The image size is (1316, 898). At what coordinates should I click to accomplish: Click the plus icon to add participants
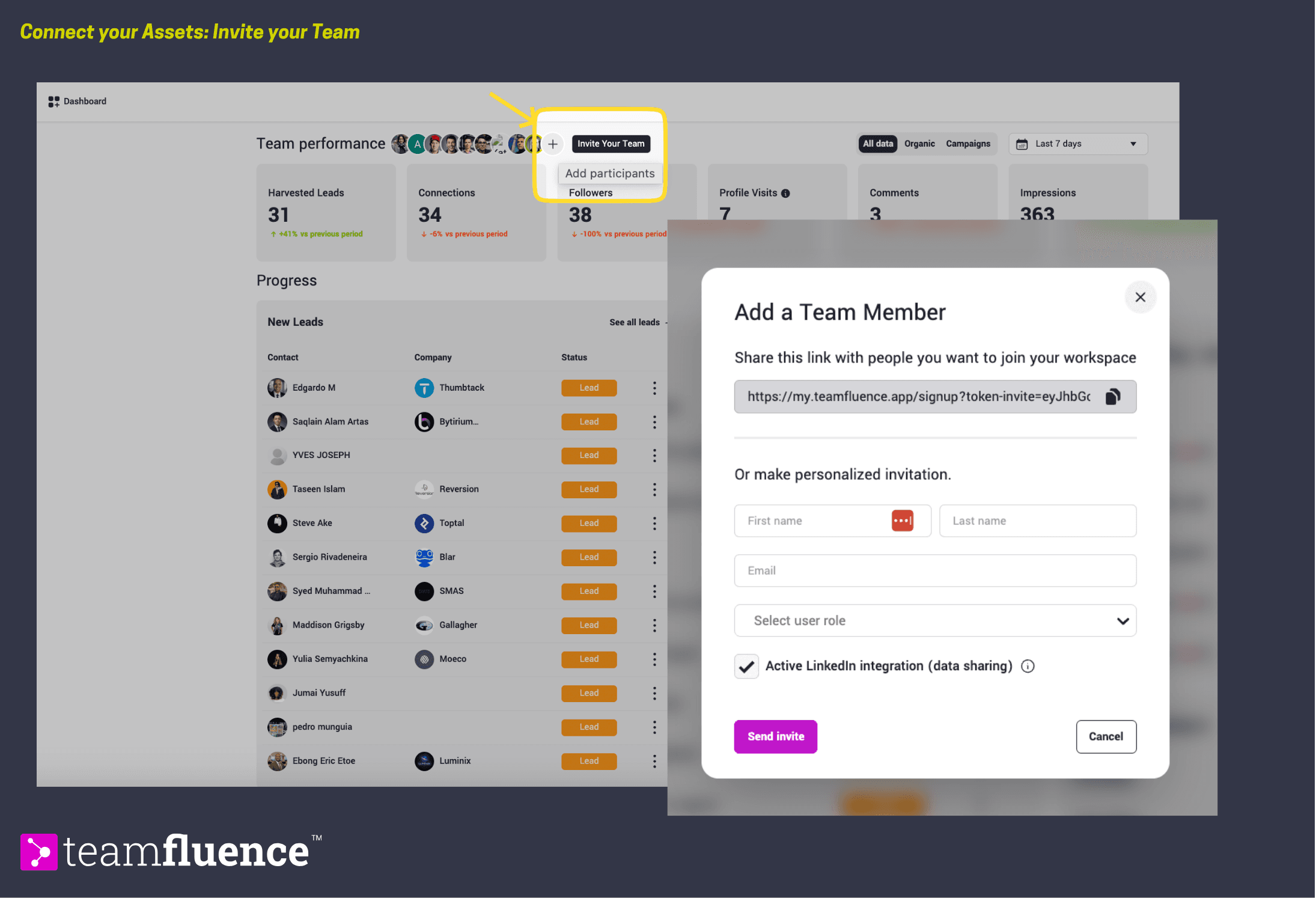point(553,144)
